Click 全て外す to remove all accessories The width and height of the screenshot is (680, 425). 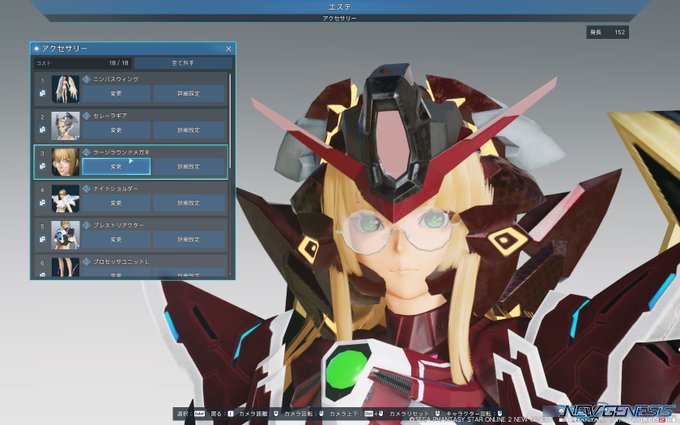(x=183, y=63)
